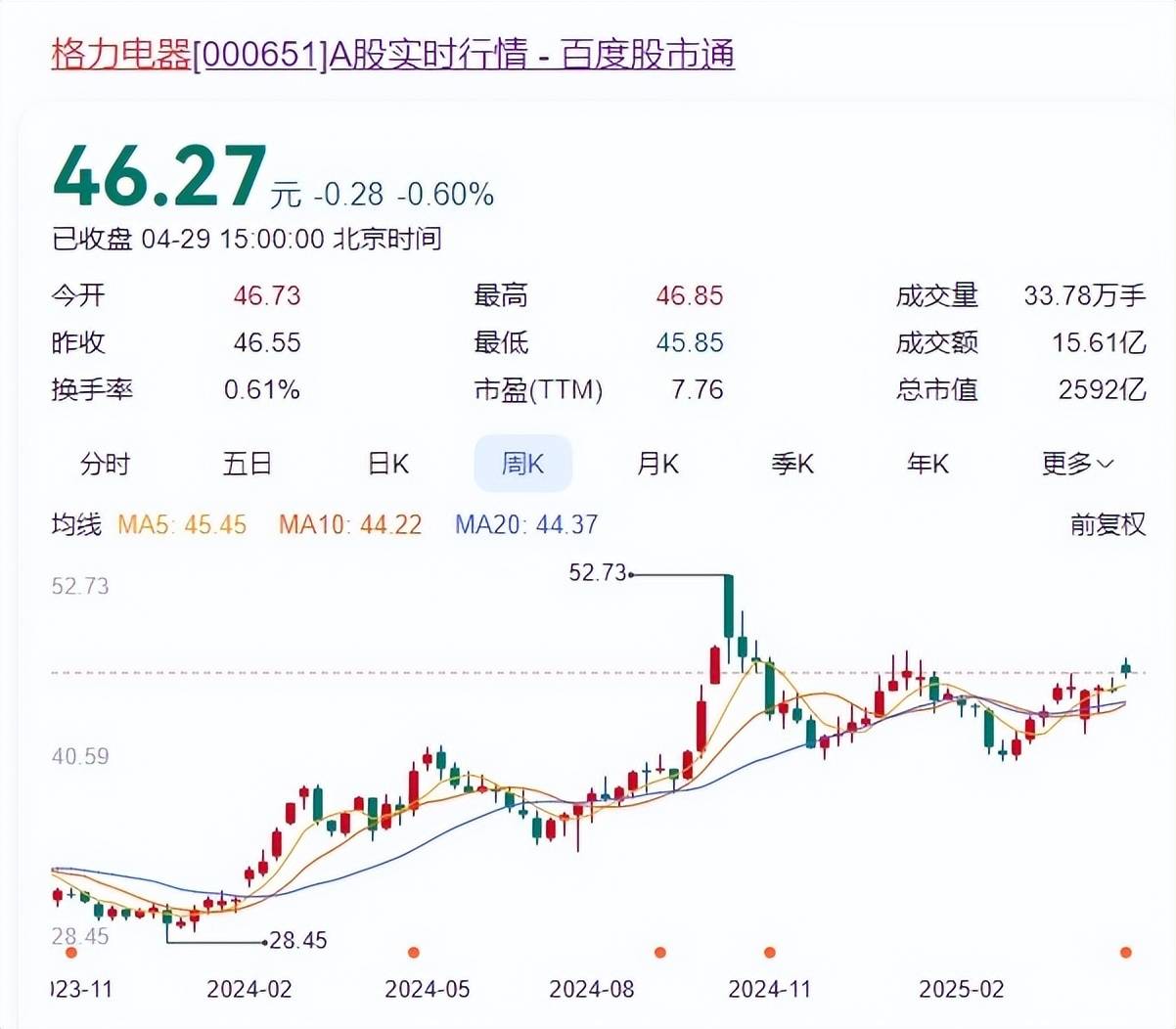The width and height of the screenshot is (1176, 1029).
Task: Click the 最低 value 45.85
Action: (690, 342)
